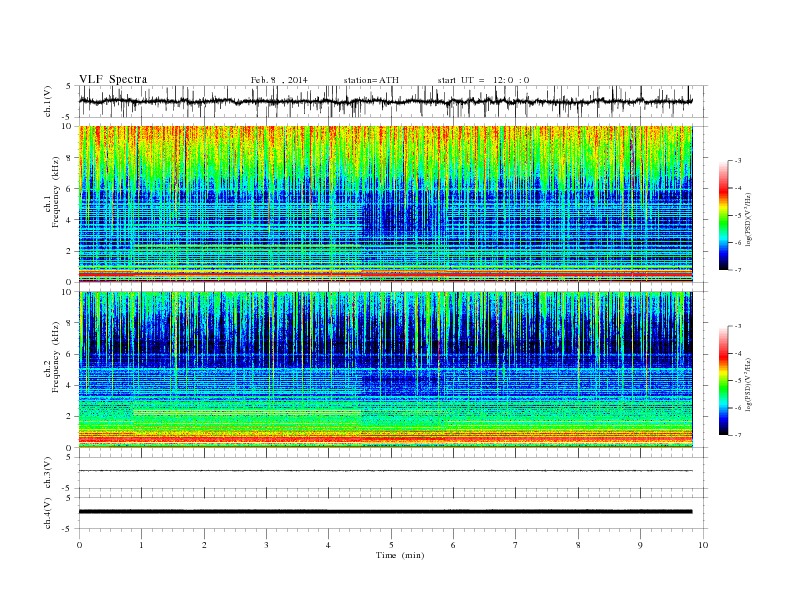Click the ch.2 spectrogram plot area

385,370
